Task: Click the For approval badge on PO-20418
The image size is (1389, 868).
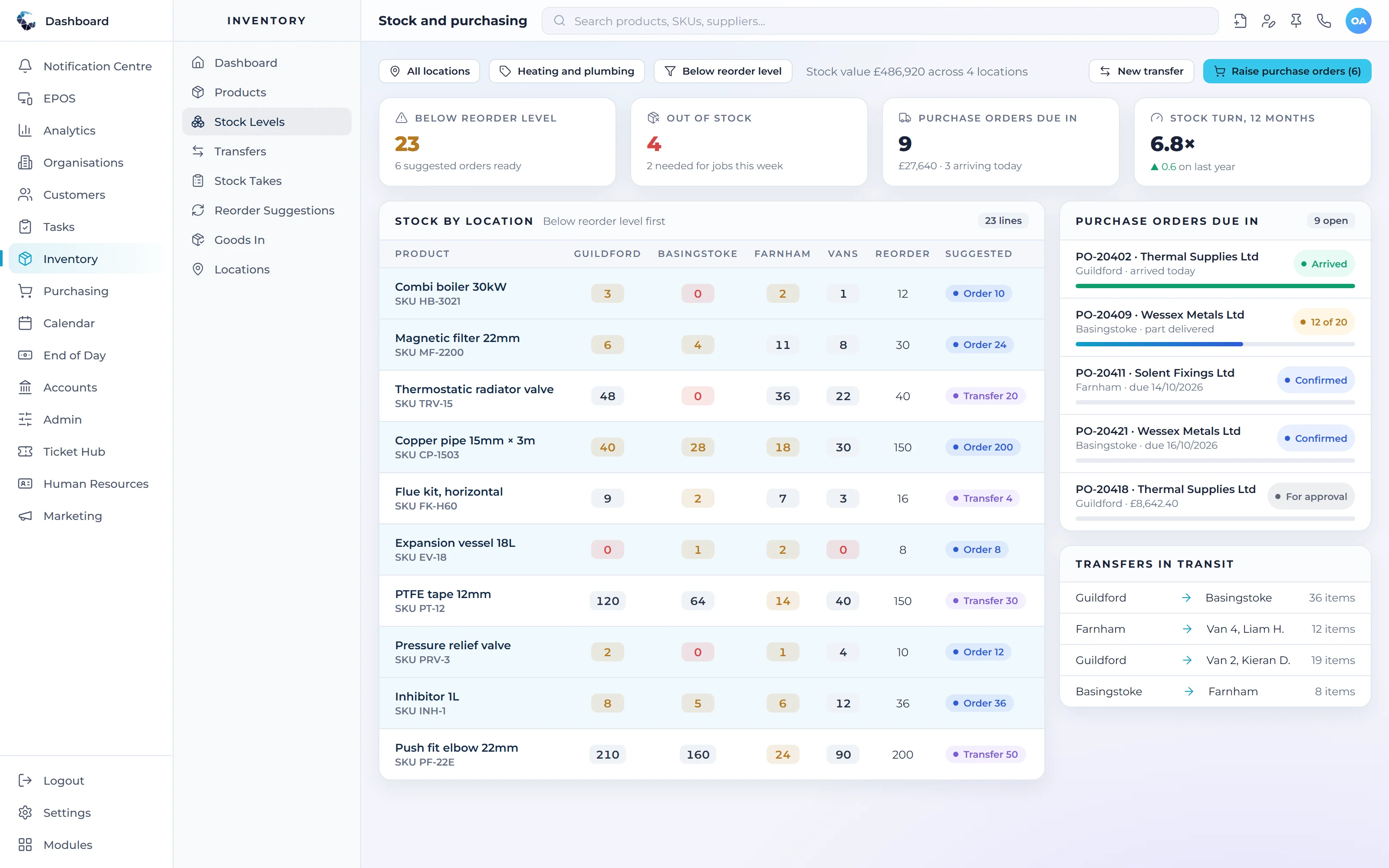Action: tap(1311, 496)
